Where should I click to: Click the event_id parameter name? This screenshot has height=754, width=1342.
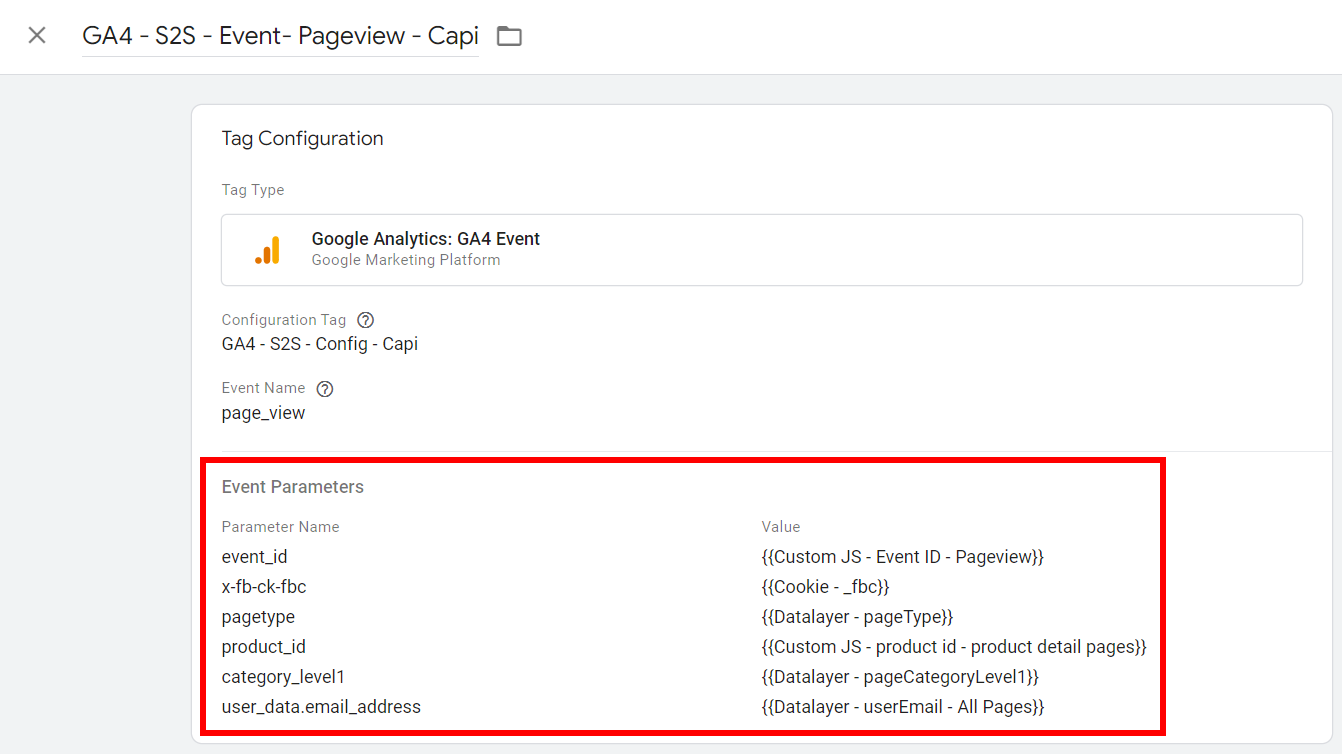click(255, 557)
